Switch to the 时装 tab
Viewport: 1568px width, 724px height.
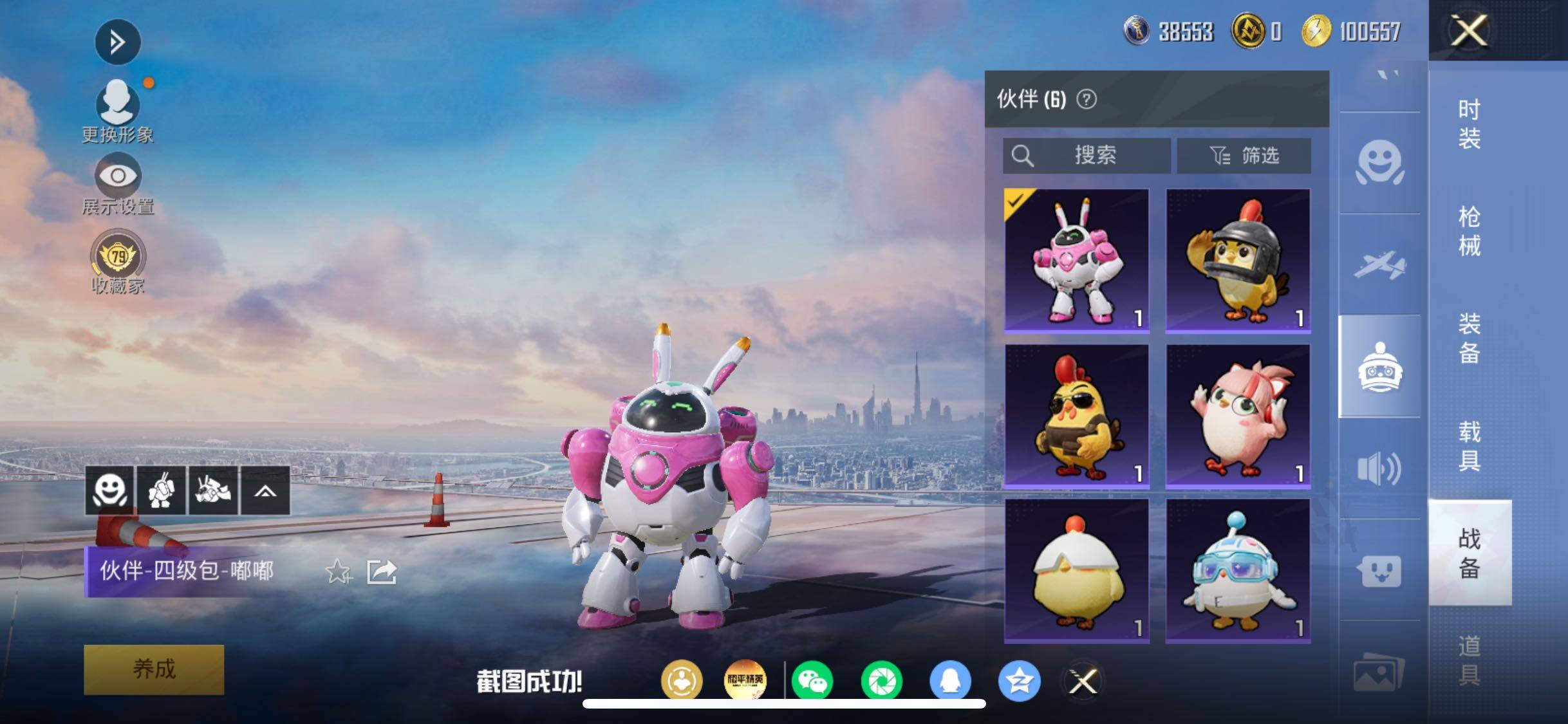pos(1470,124)
